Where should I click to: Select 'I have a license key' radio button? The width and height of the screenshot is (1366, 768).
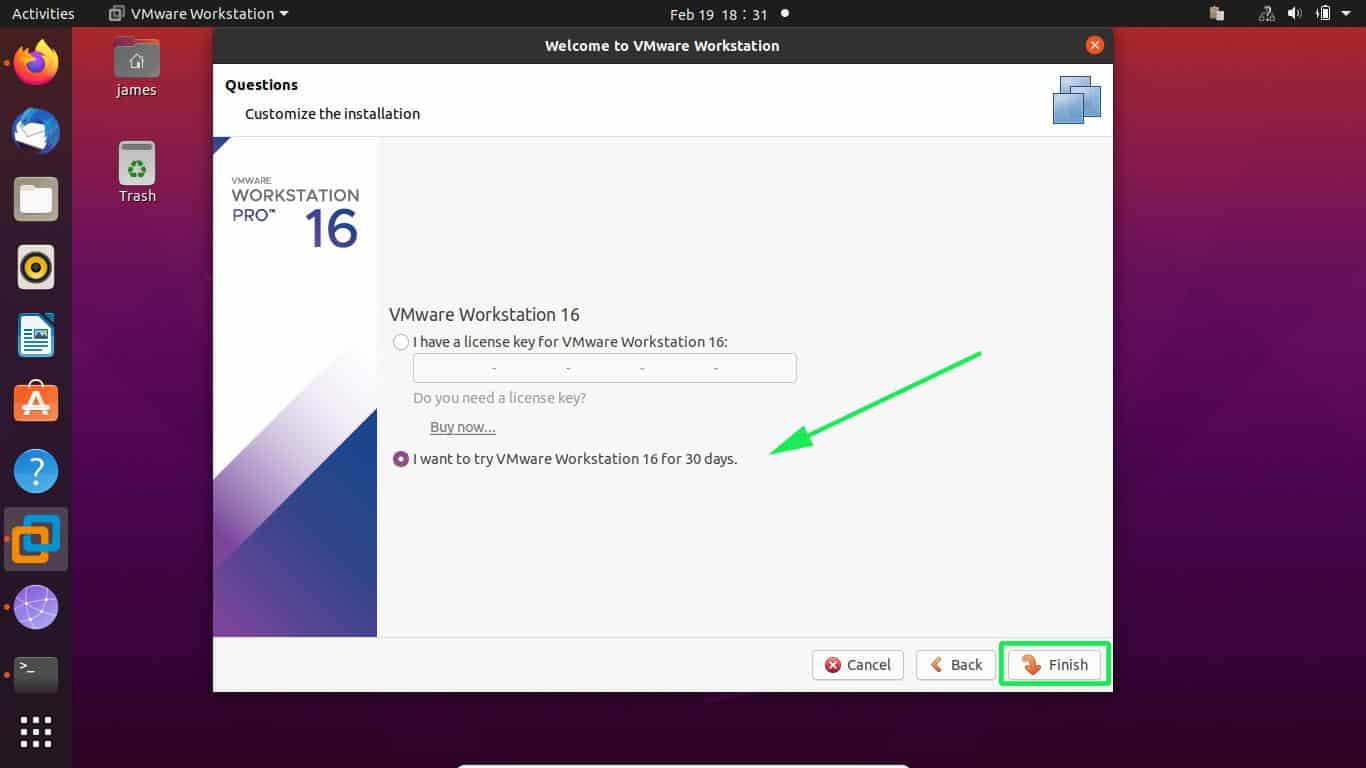point(401,342)
